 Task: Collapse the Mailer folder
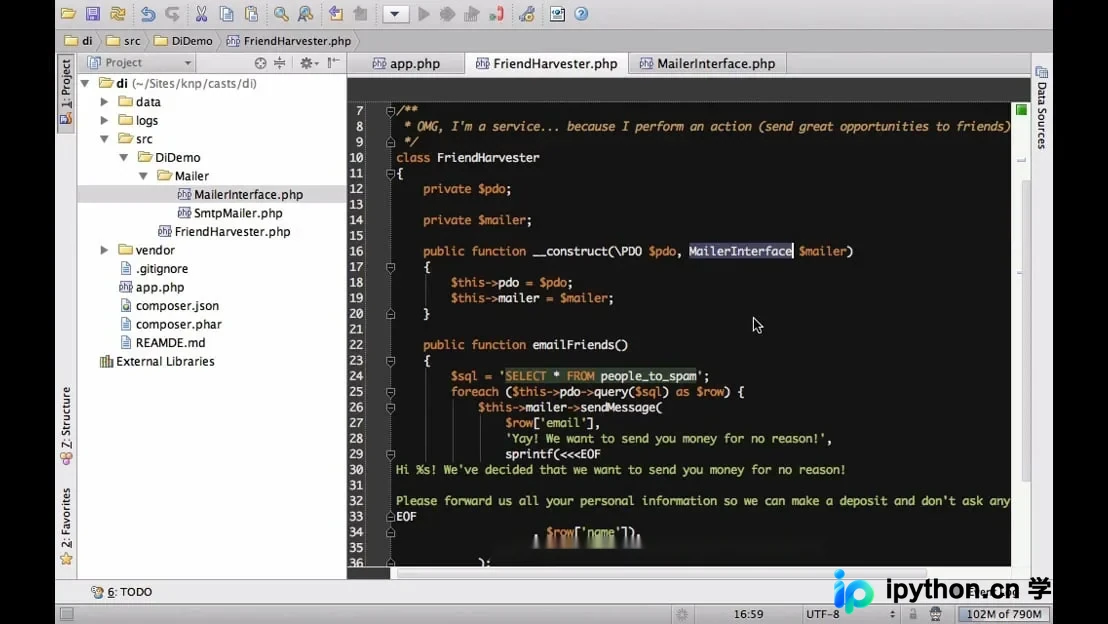click(143, 176)
